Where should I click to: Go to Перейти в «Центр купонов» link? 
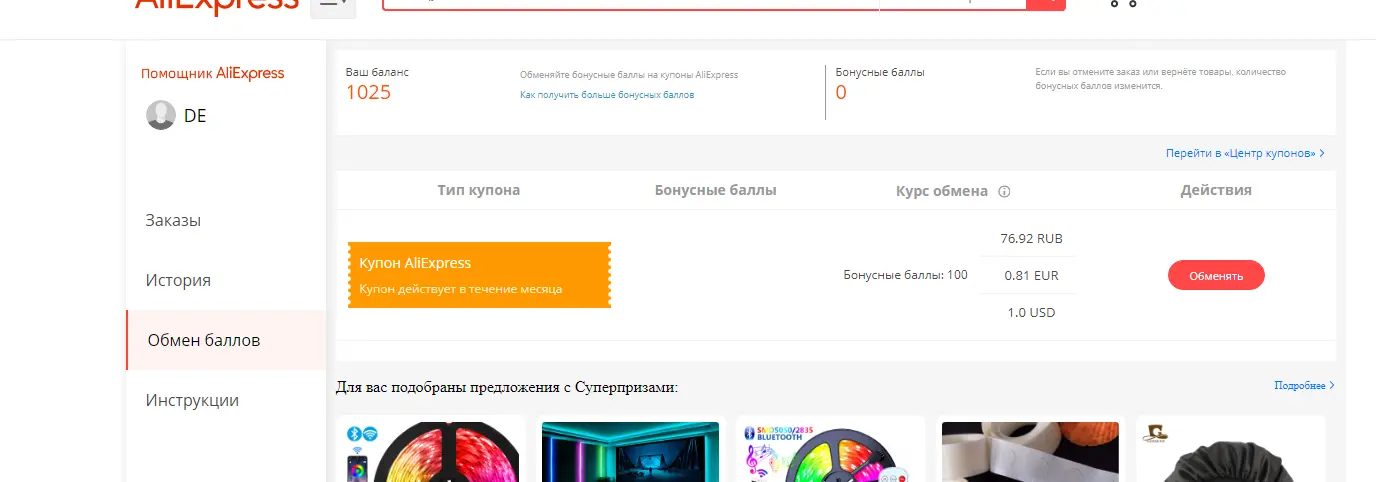coord(1245,153)
